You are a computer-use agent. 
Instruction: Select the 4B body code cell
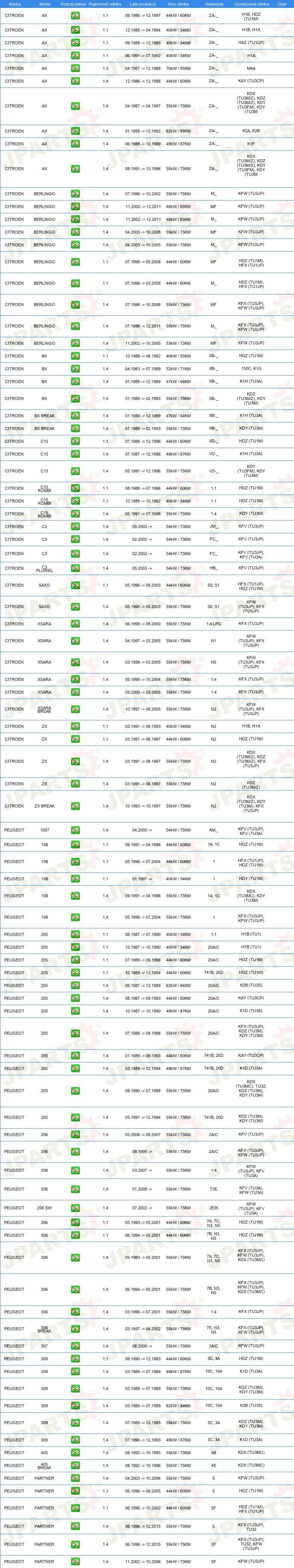coord(214,1453)
